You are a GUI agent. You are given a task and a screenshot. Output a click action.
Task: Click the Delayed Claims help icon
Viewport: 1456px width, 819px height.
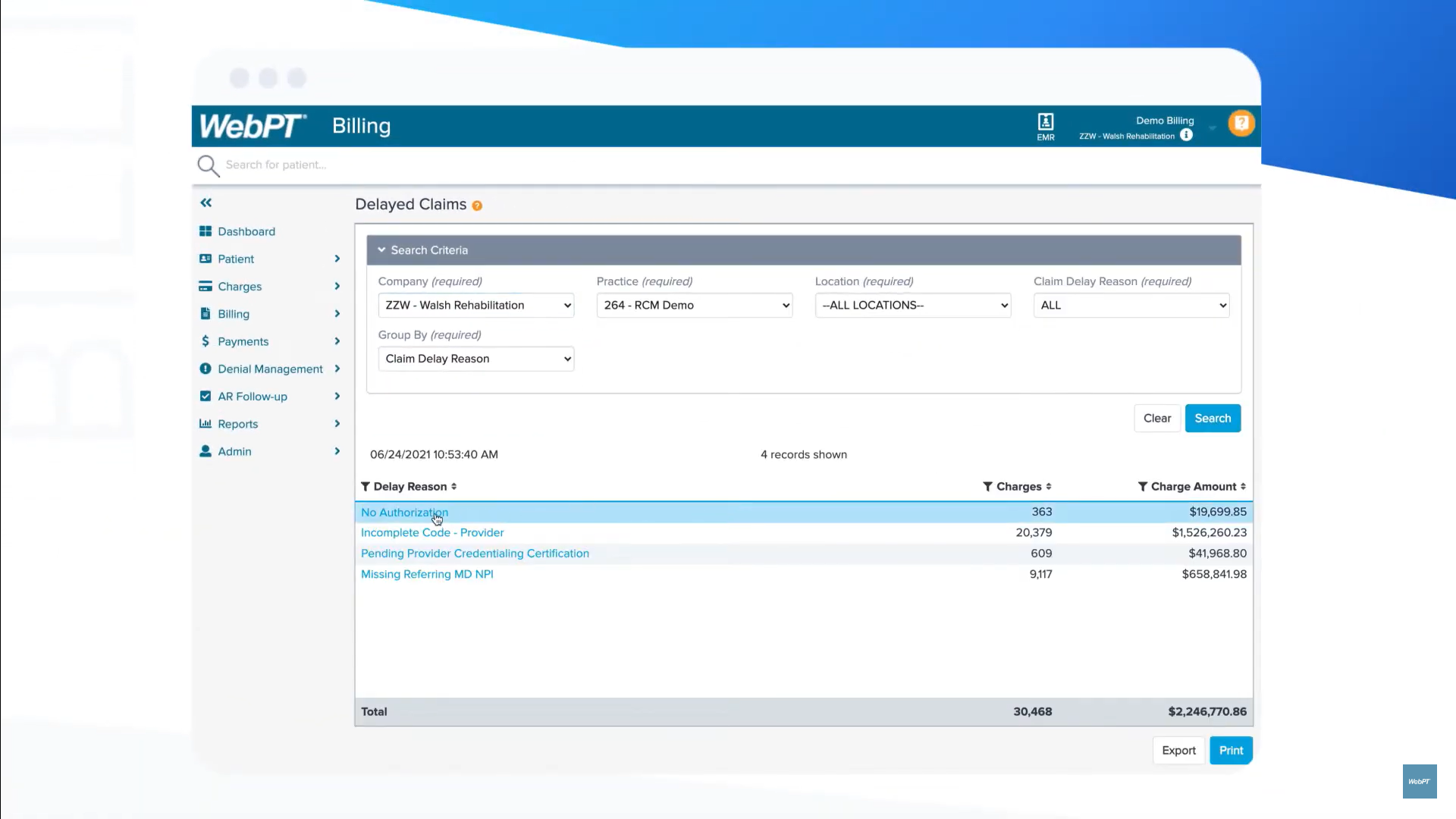coord(477,206)
